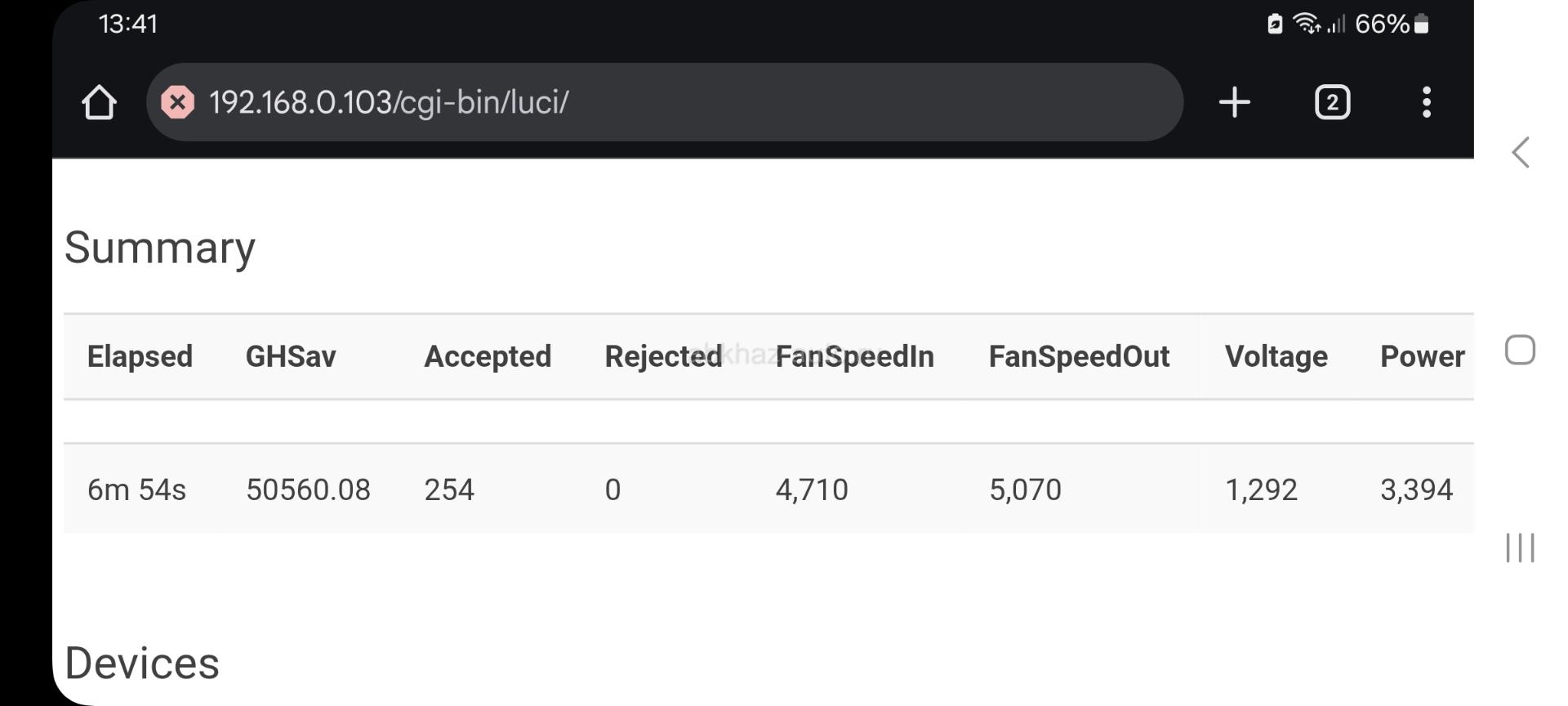Select the 50560.08 hashrate value
The width and height of the screenshot is (1568, 706).
[x=308, y=489]
